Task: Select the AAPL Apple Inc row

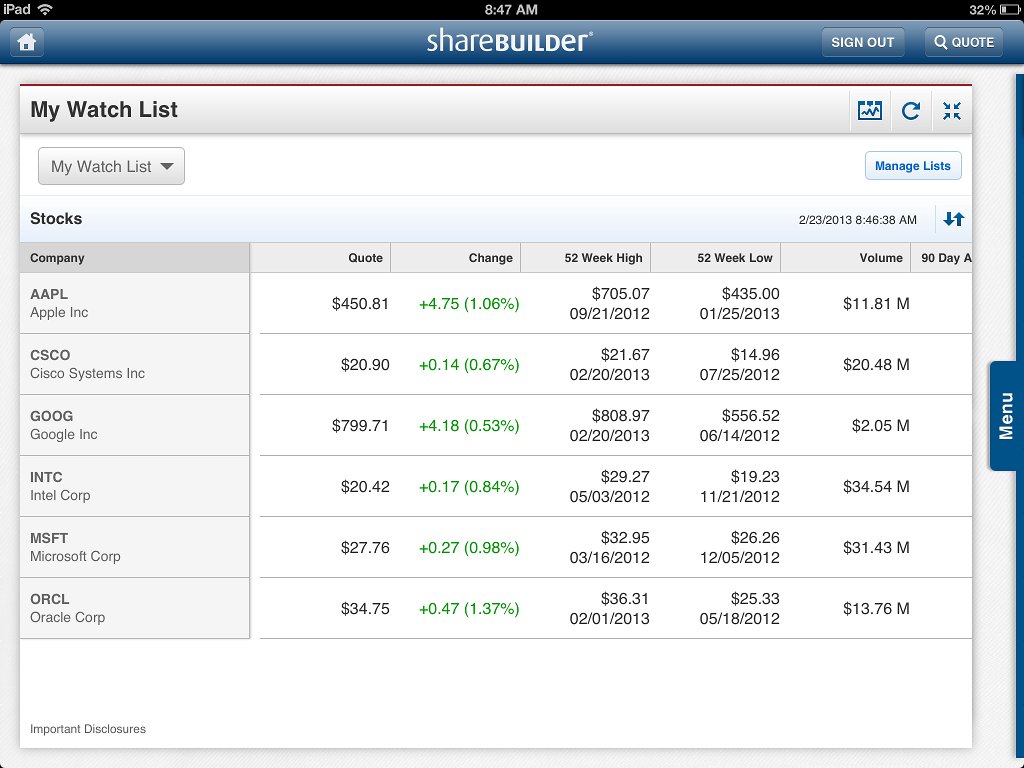Action: 134,304
